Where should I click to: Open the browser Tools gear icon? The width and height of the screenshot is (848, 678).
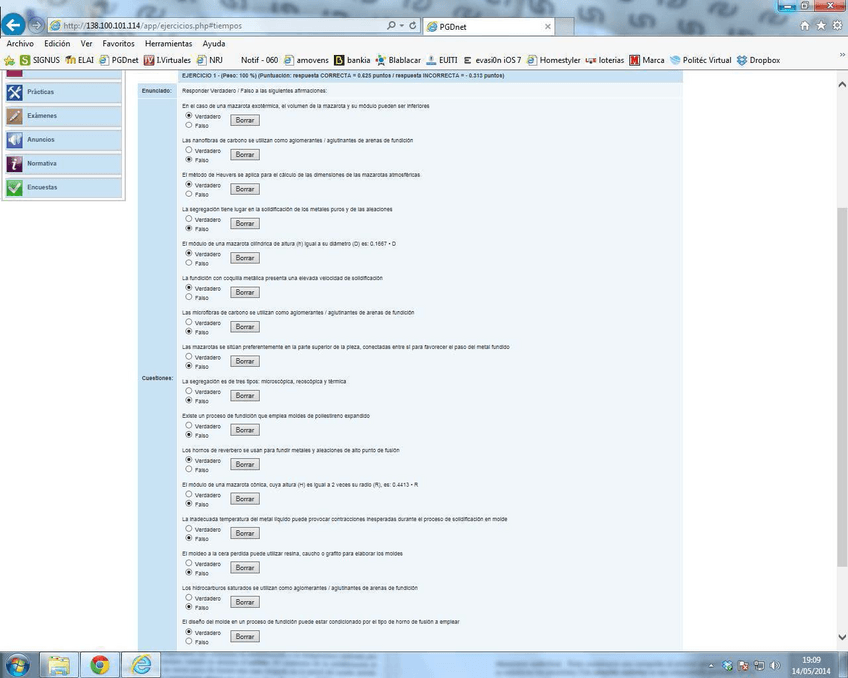[x=837, y=25]
